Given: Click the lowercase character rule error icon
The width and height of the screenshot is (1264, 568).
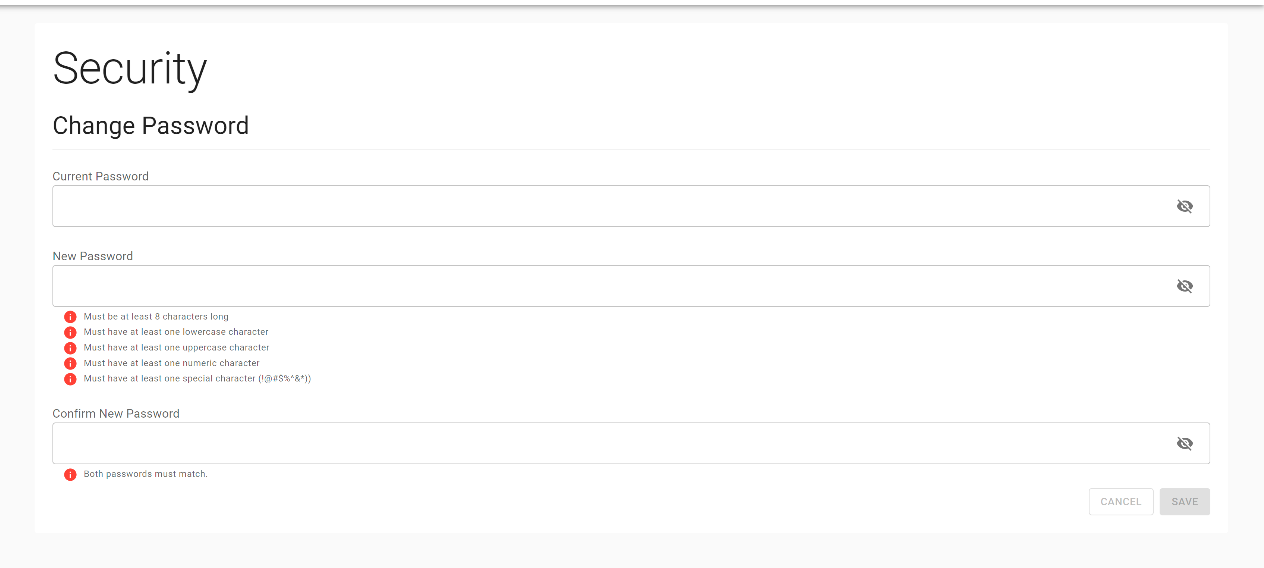Looking at the screenshot, I should pos(70,332).
